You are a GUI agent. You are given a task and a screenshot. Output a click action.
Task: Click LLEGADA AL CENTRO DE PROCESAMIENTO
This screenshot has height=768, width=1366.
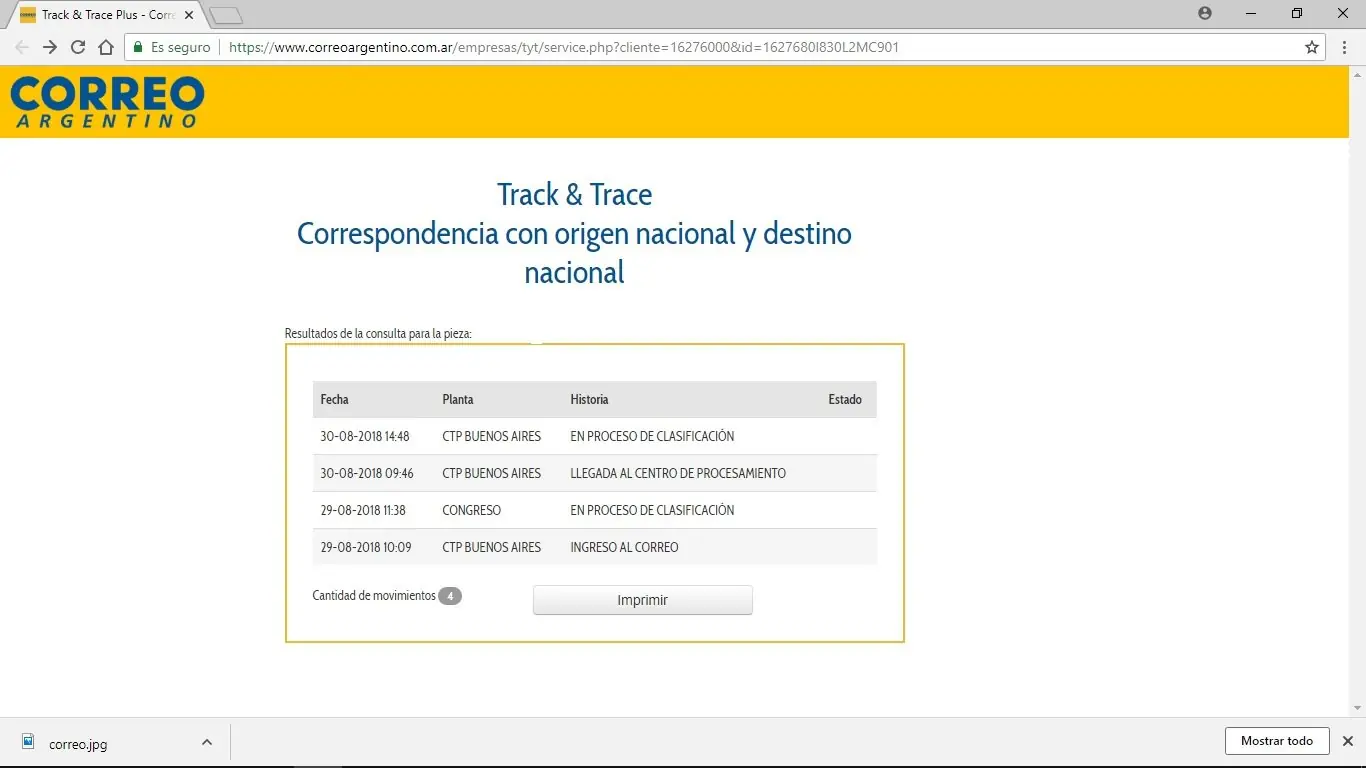click(678, 473)
